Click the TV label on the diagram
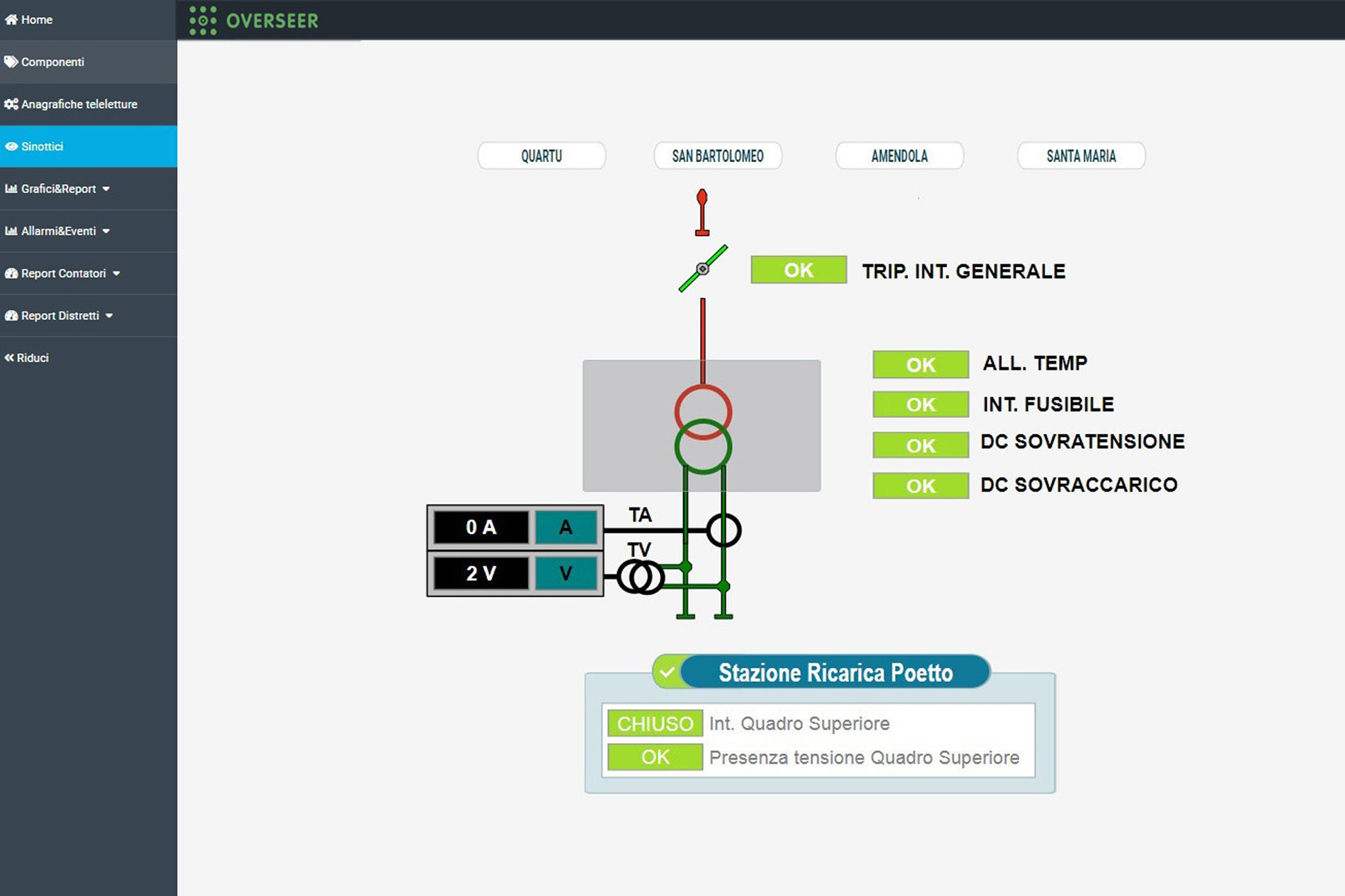 coord(639,550)
